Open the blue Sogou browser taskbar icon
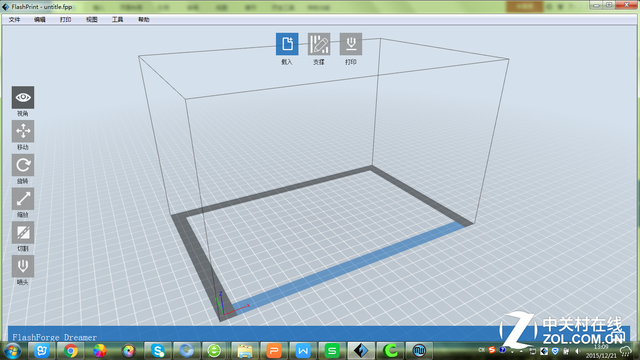 click(x=187, y=351)
